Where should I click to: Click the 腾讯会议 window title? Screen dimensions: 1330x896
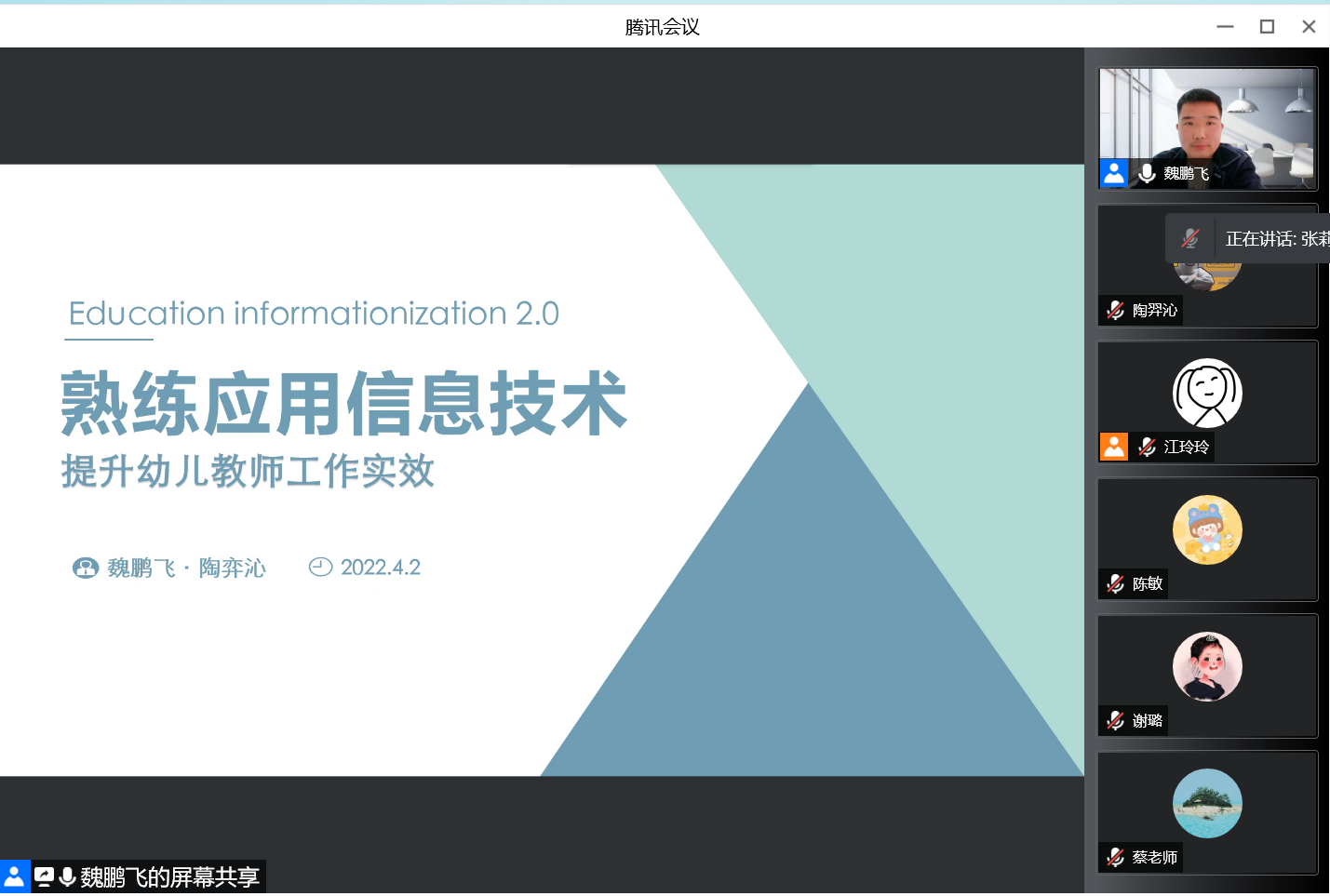(663, 27)
